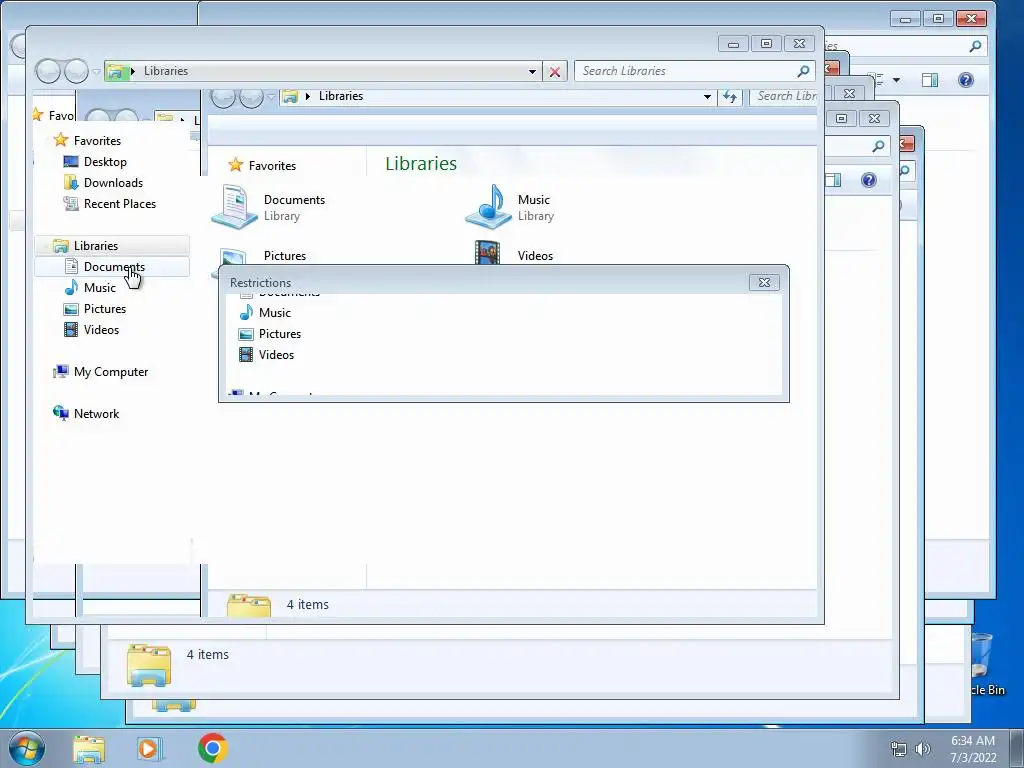1024x768 pixels.
Task: Click Favorites in inner window navigation pane
Action: tap(272, 166)
